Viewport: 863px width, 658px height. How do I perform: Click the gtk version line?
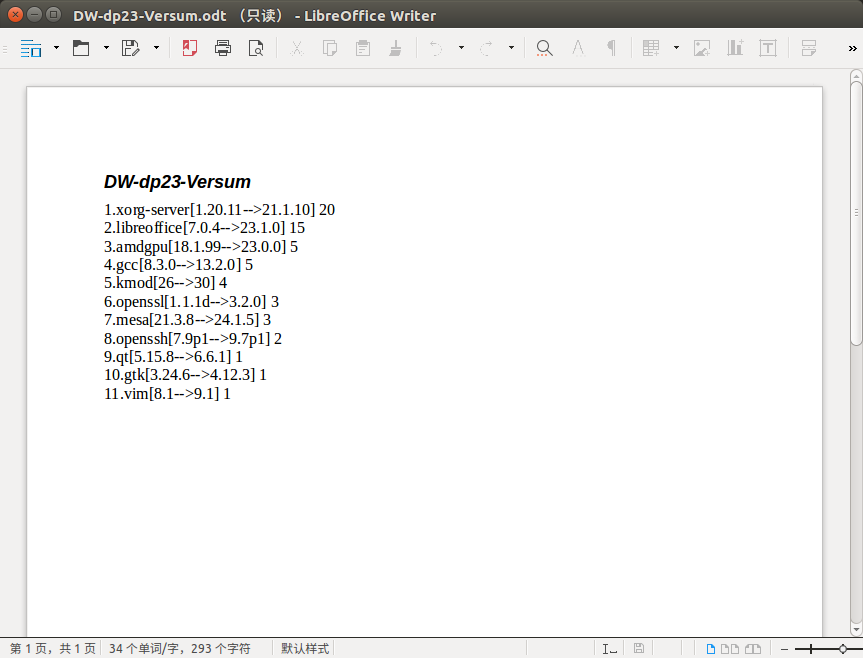point(185,375)
